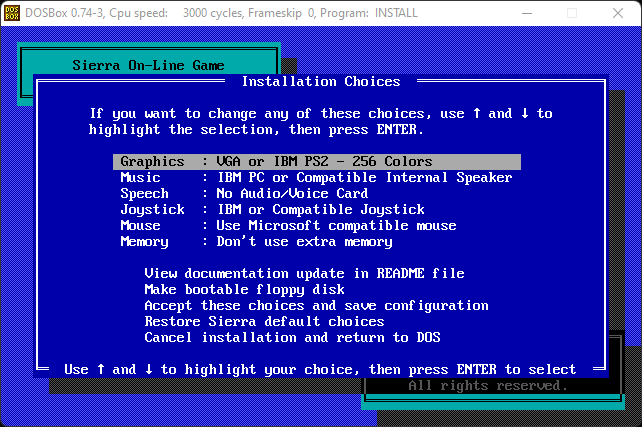Close the DOSBox window

618,13
